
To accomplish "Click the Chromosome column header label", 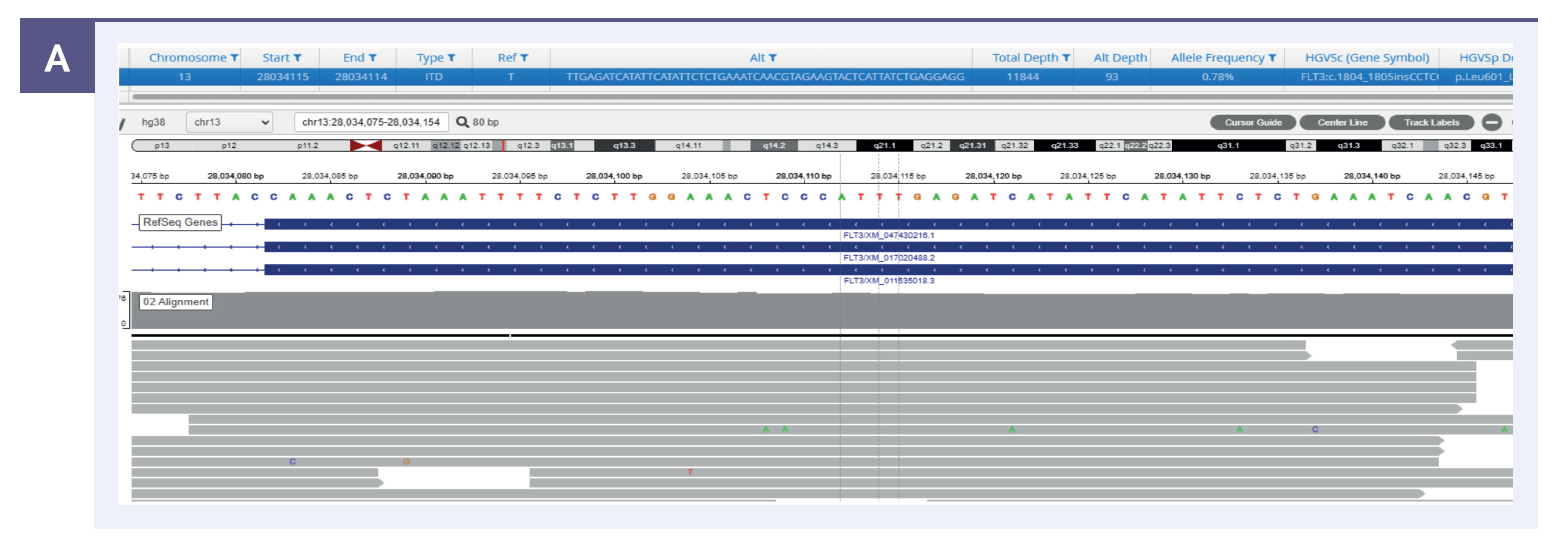I will 189,58.
